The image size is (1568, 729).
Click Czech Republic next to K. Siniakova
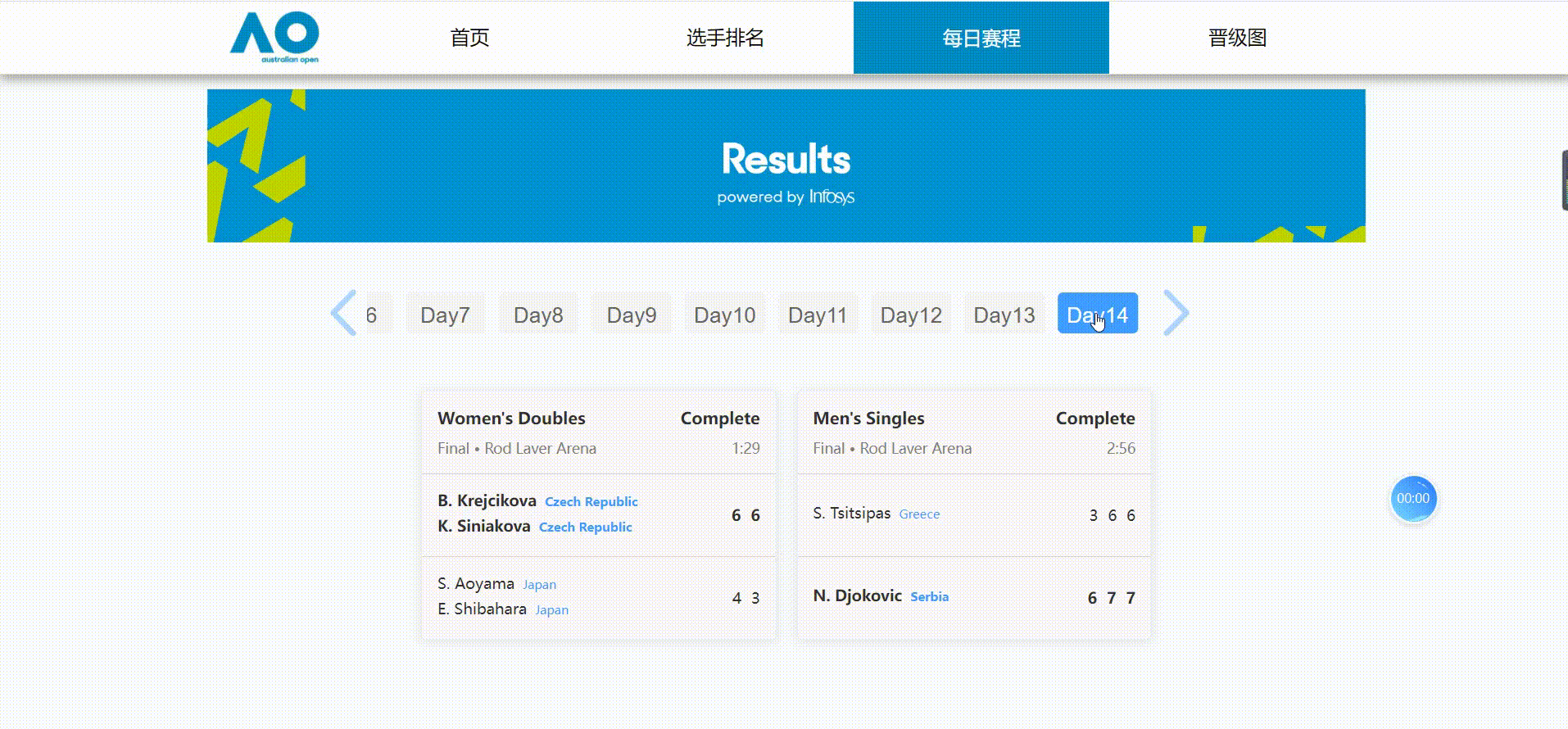pos(585,527)
